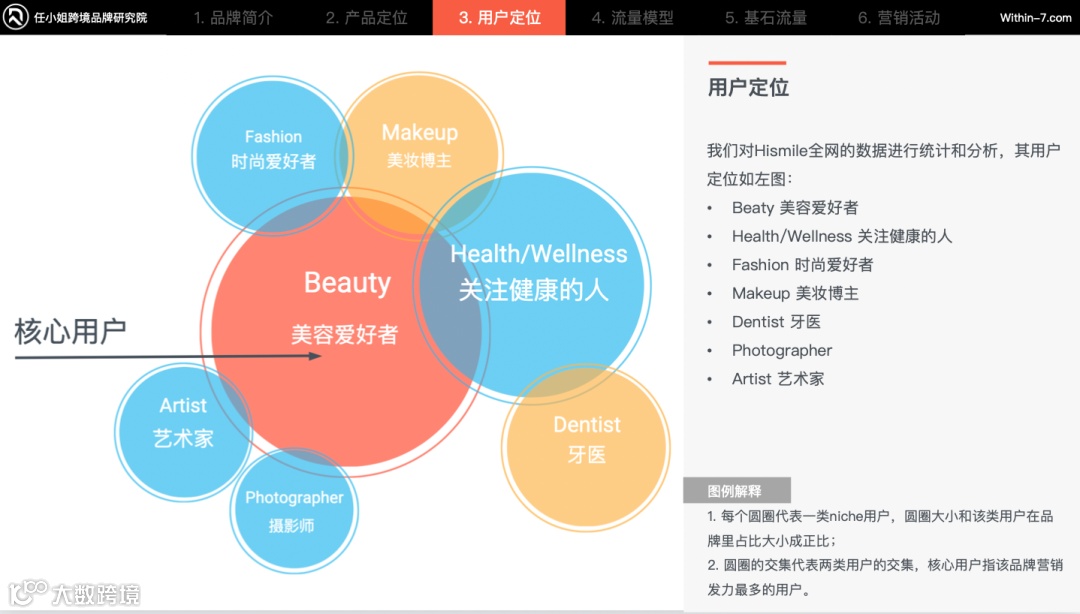
Task: Click the Dentist 牙医 bullet entry
Action: [x=777, y=322]
